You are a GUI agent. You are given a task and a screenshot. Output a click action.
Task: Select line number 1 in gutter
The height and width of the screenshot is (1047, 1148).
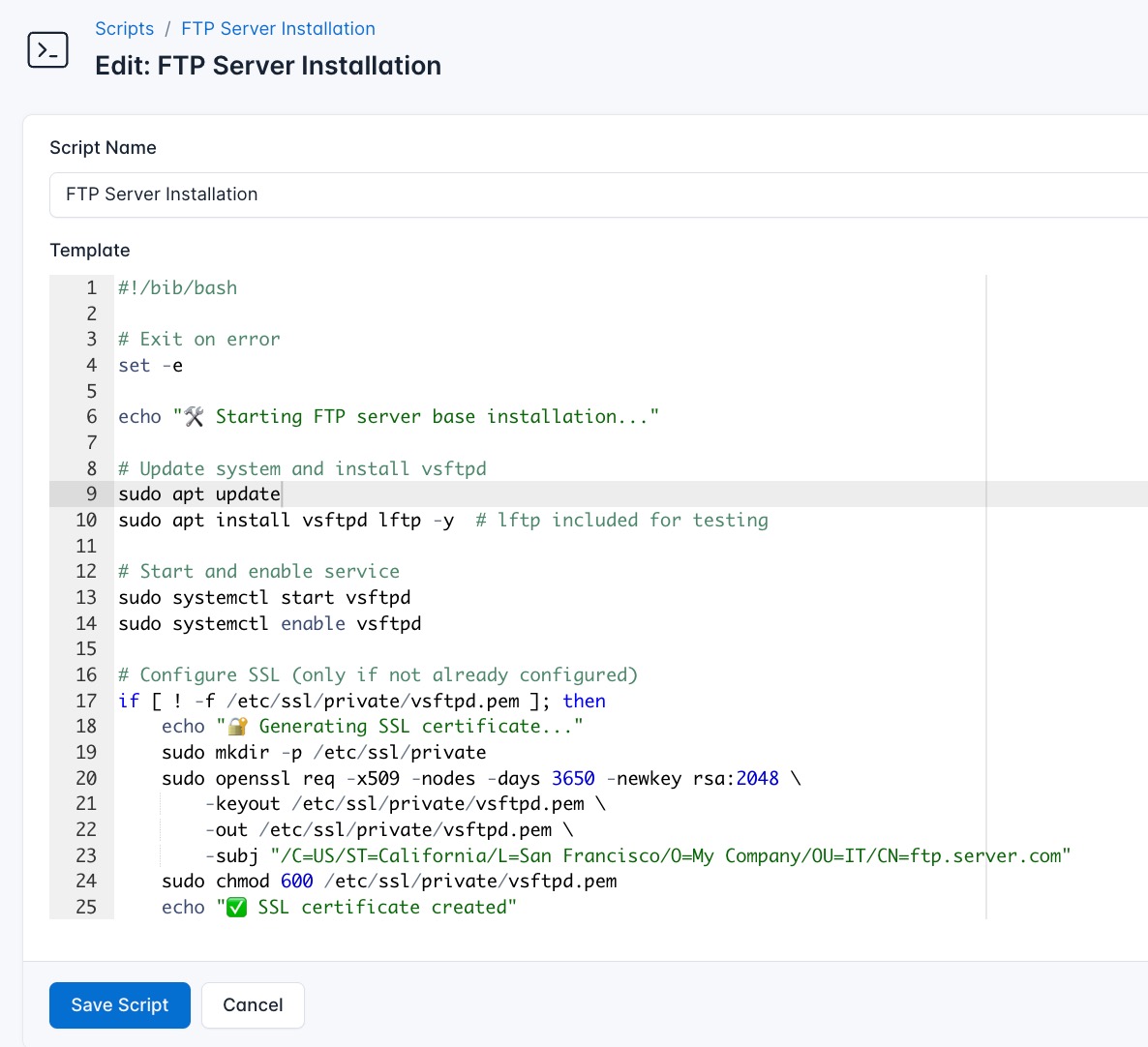[x=92, y=287]
